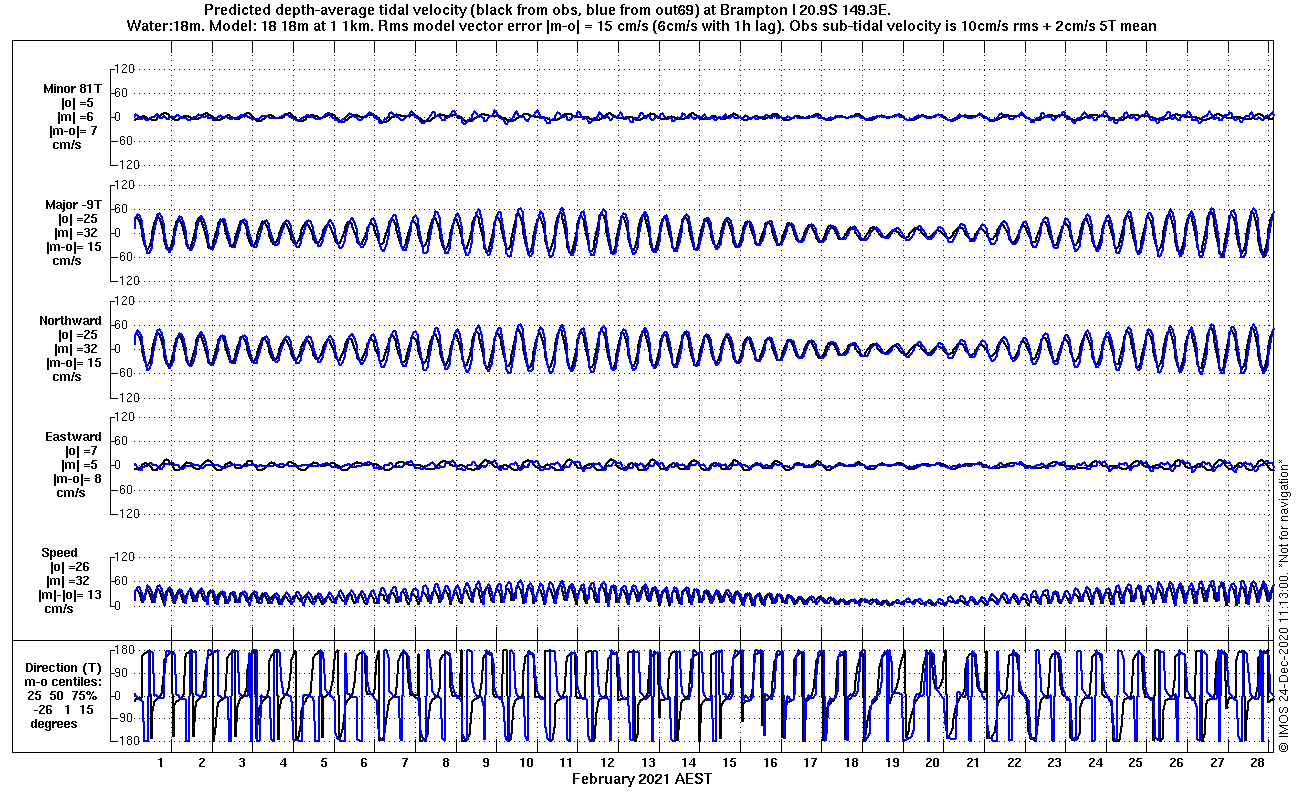Click day '9' on the date axis
The height and width of the screenshot is (800, 1300).
coord(486,762)
